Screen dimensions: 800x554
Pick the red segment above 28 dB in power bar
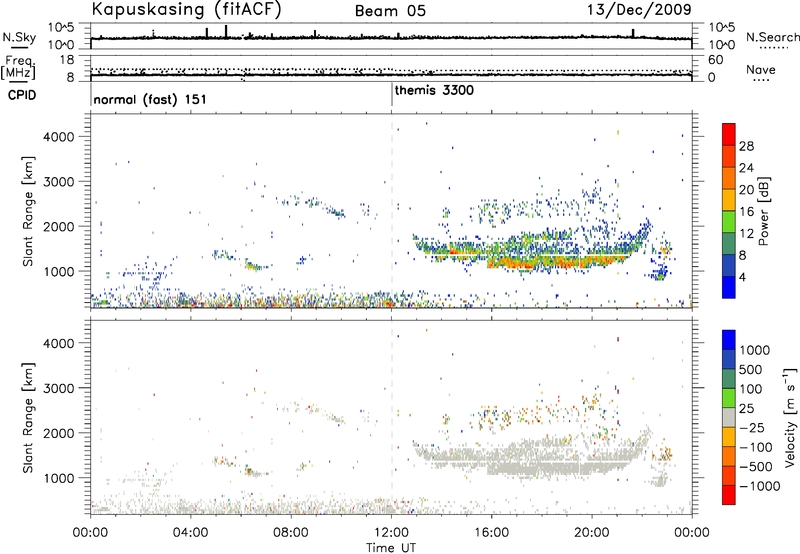point(729,134)
